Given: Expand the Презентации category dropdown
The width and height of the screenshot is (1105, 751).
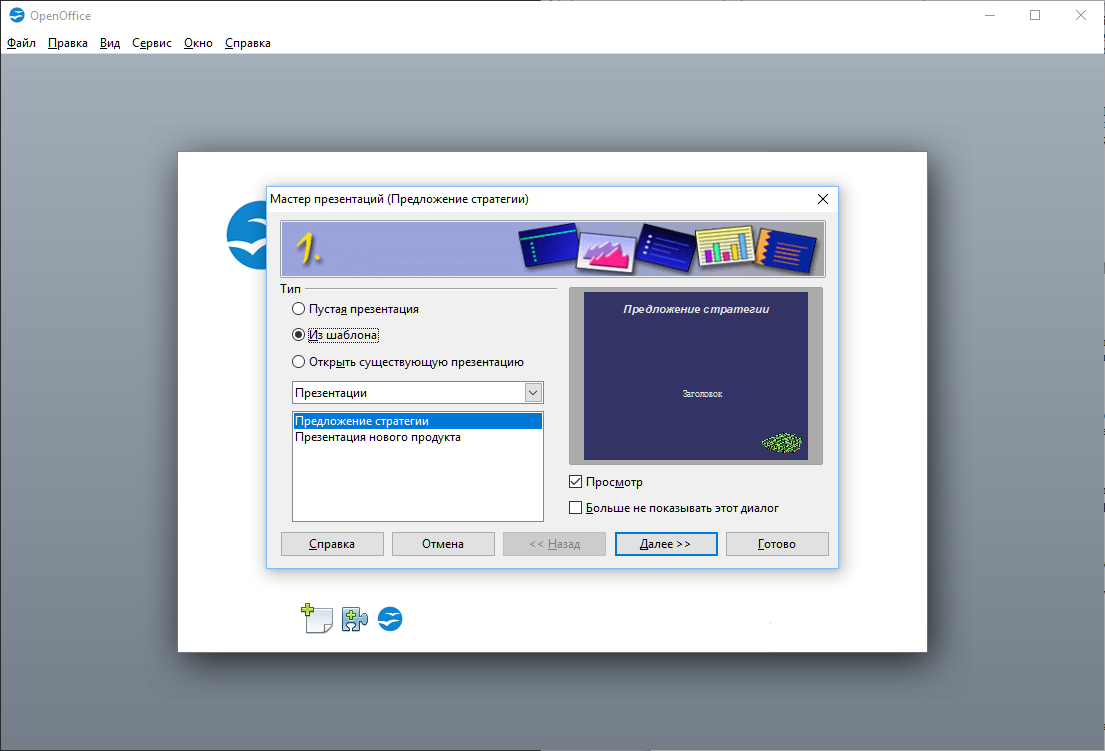Looking at the screenshot, I should tap(533, 392).
